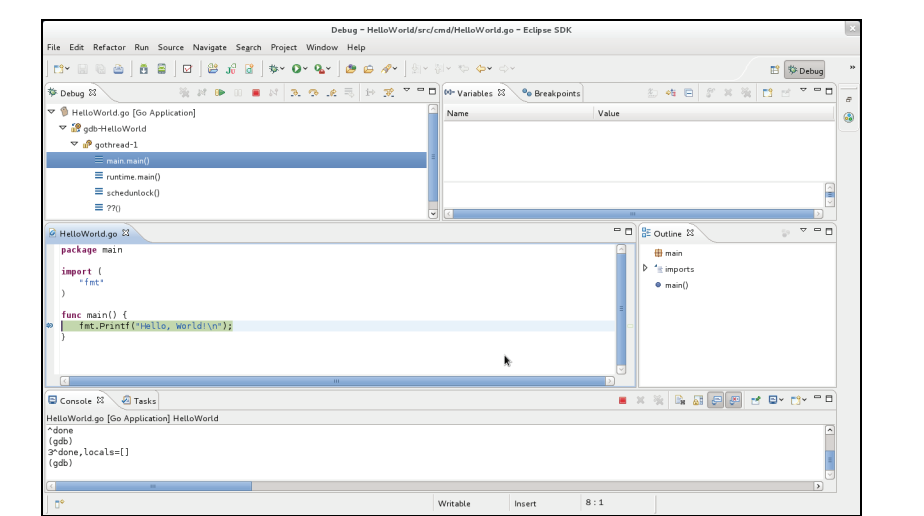
Task: Terminate the debug session from Debug toolbar
Action: (256, 92)
